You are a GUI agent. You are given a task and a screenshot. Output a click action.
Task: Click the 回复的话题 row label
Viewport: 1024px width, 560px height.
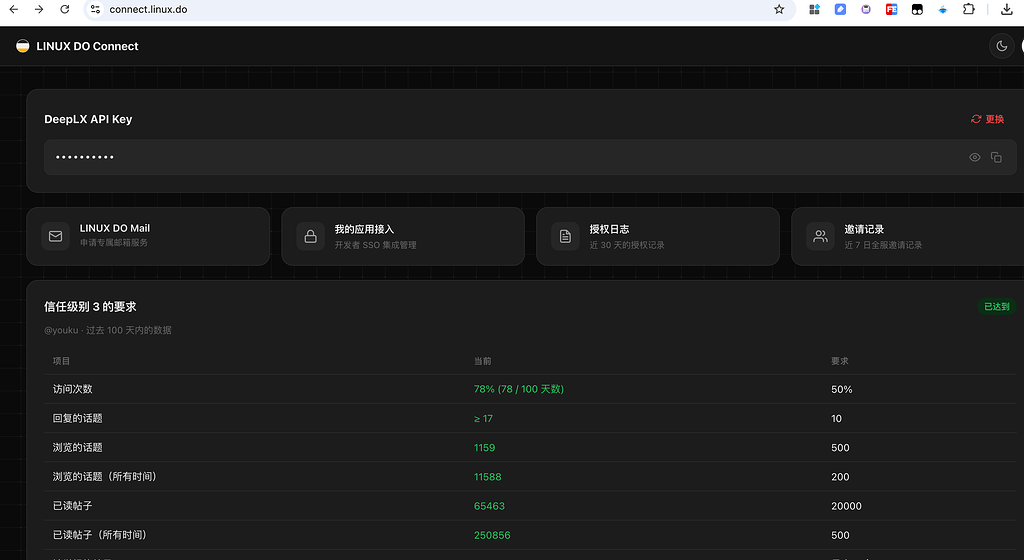[78, 418]
